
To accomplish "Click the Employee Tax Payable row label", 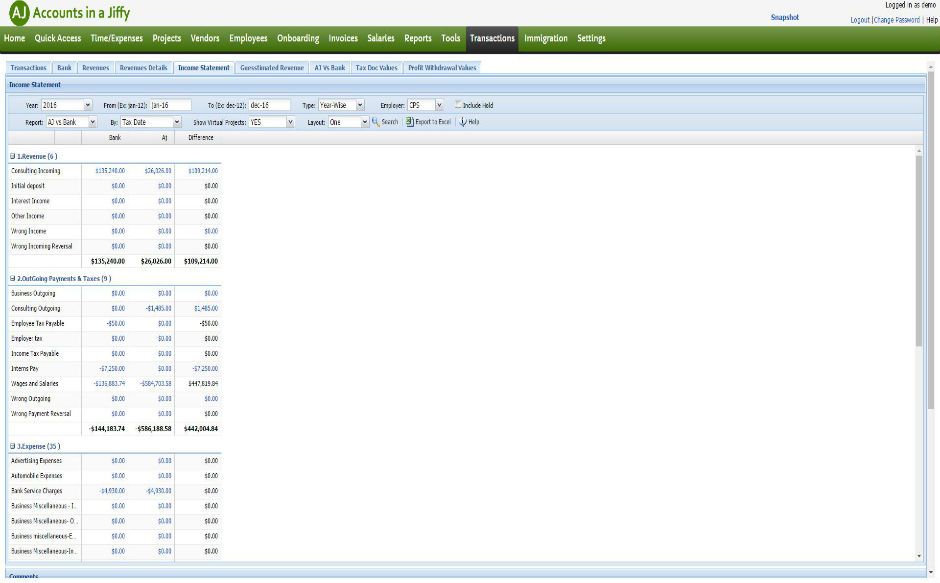I will [37, 323].
